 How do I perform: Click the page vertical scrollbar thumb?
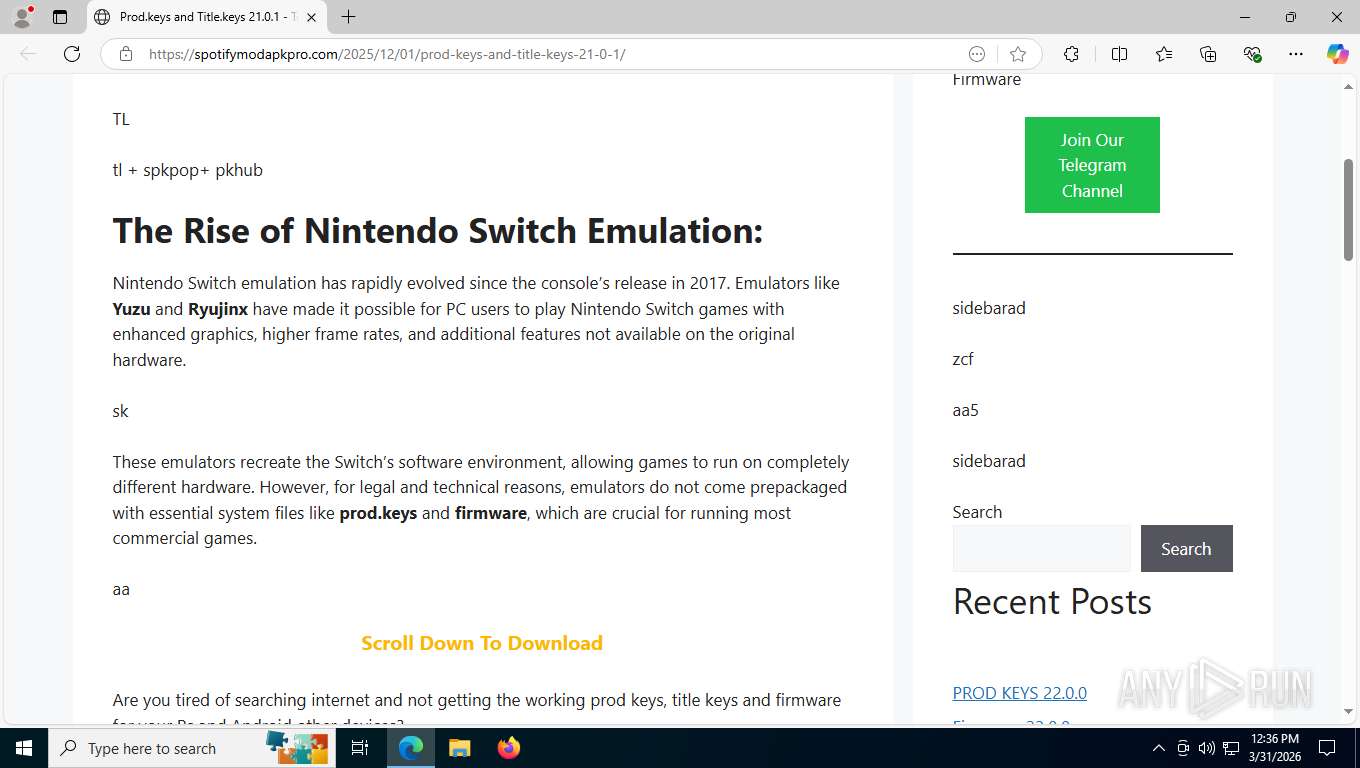(x=1348, y=210)
